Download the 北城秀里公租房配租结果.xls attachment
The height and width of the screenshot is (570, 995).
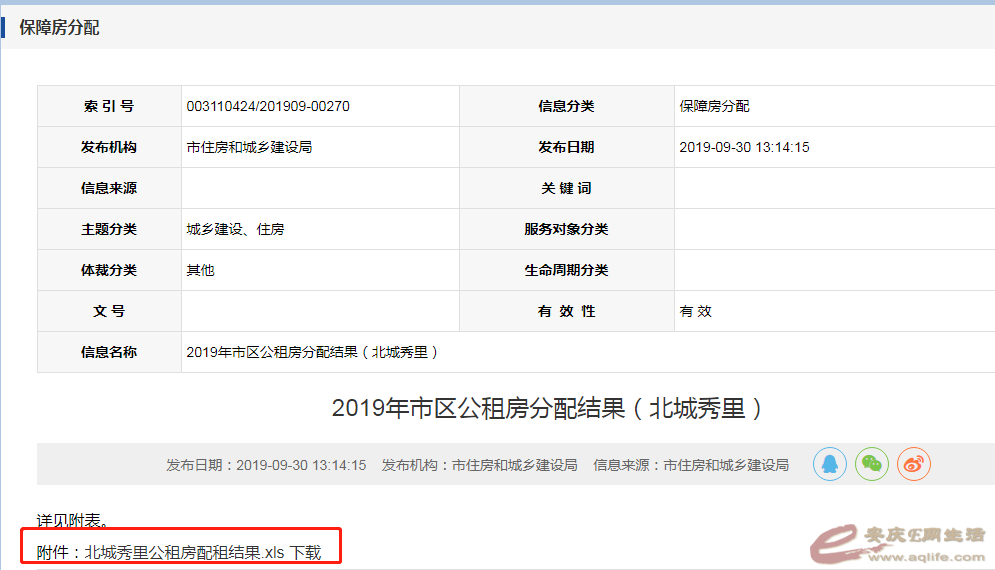tap(305, 552)
